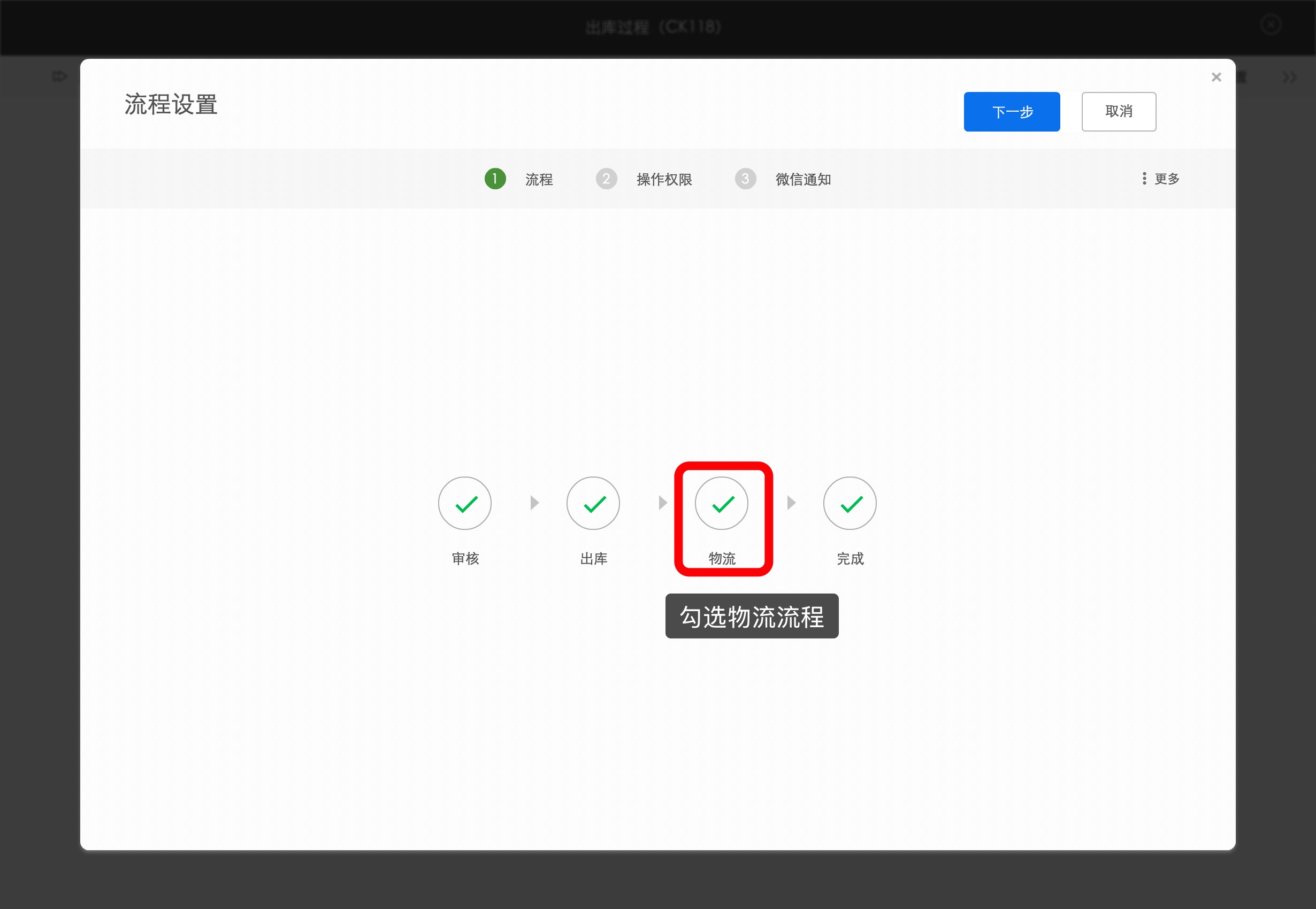Close the 流程设置 dialog with X
Image resolution: width=1316 pixels, height=909 pixels.
coord(1216,77)
